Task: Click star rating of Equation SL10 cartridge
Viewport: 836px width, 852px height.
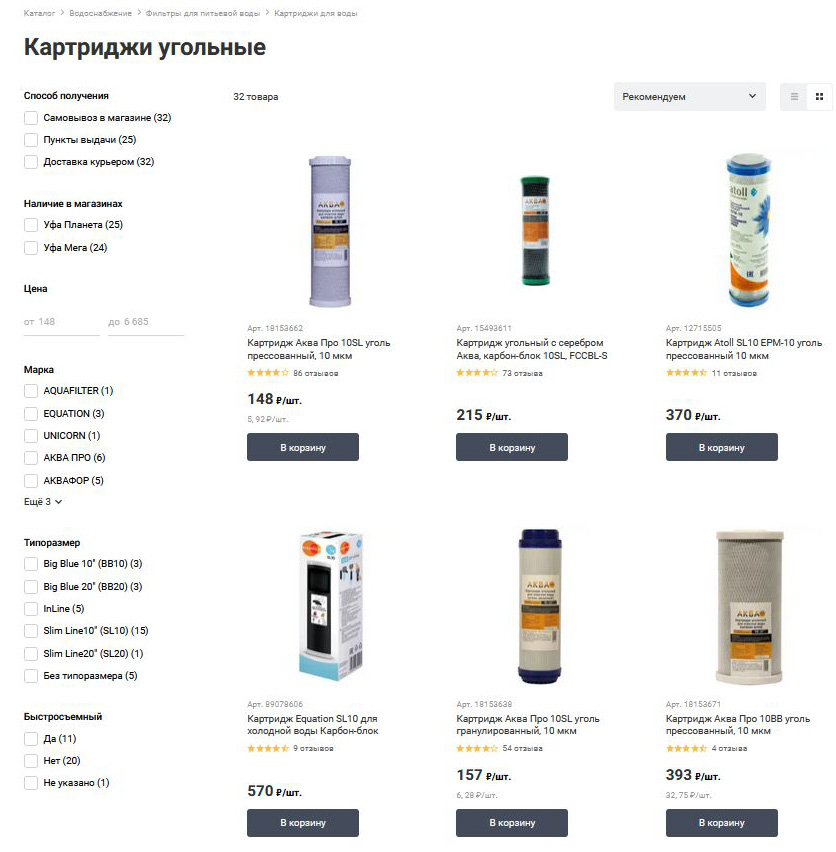Action: click(x=268, y=749)
